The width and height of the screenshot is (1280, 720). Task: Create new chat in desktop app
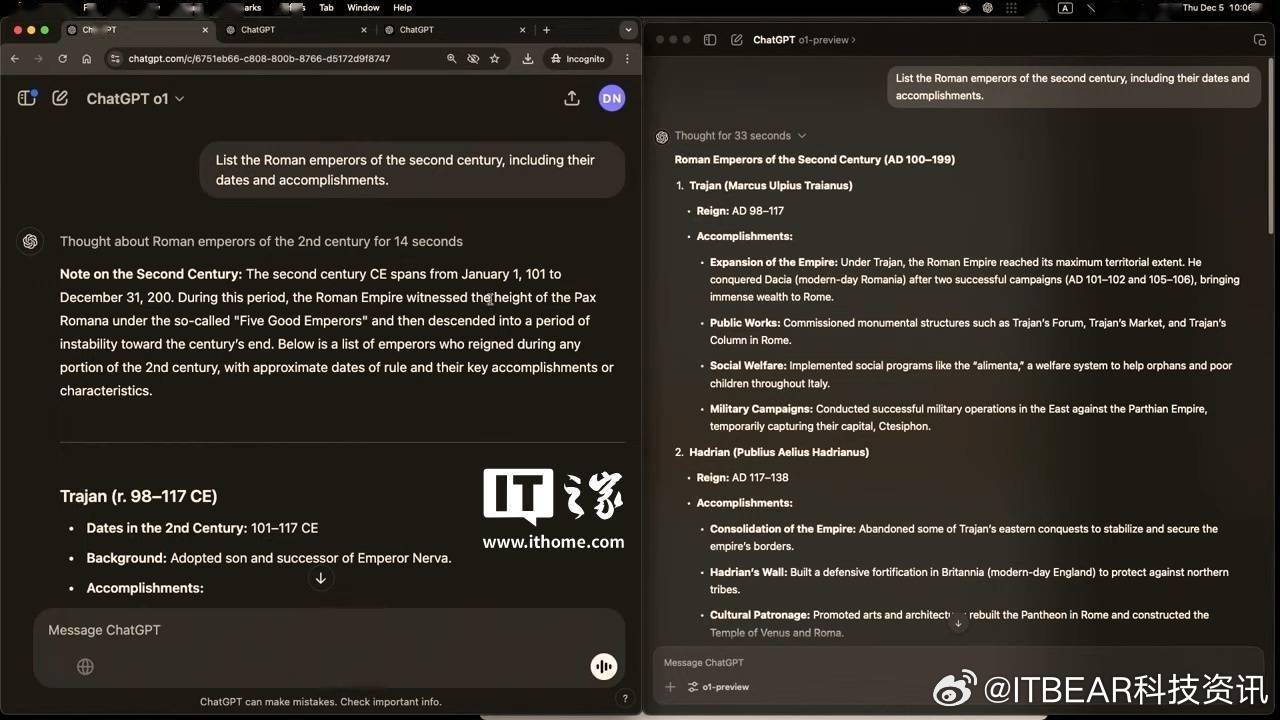point(737,40)
